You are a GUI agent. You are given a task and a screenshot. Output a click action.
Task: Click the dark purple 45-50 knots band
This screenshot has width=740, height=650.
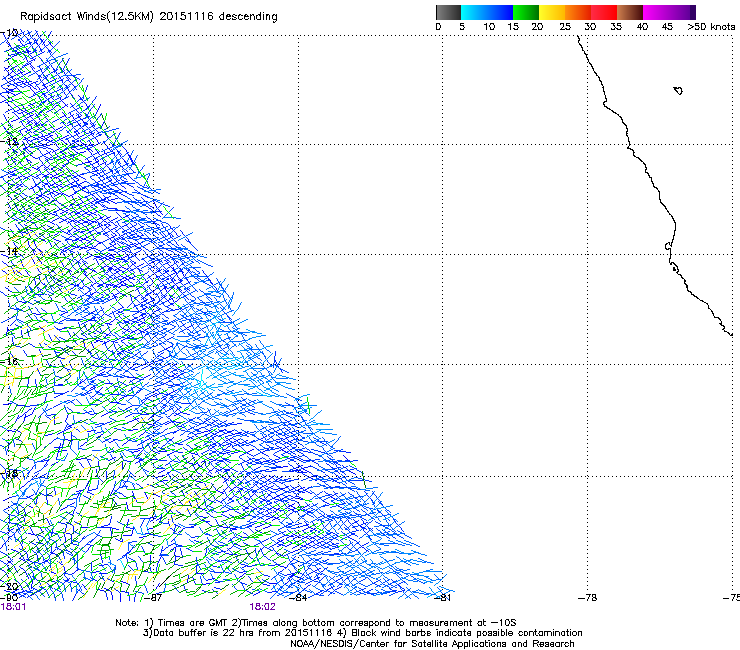click(682, 12)
